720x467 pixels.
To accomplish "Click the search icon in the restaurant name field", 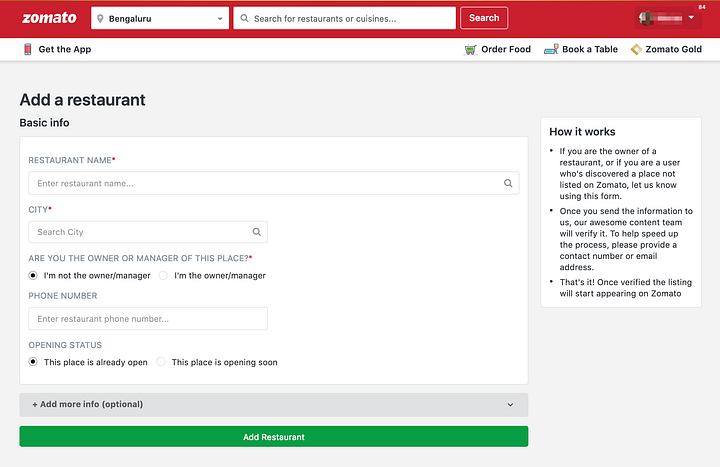I will coord(508,183).
